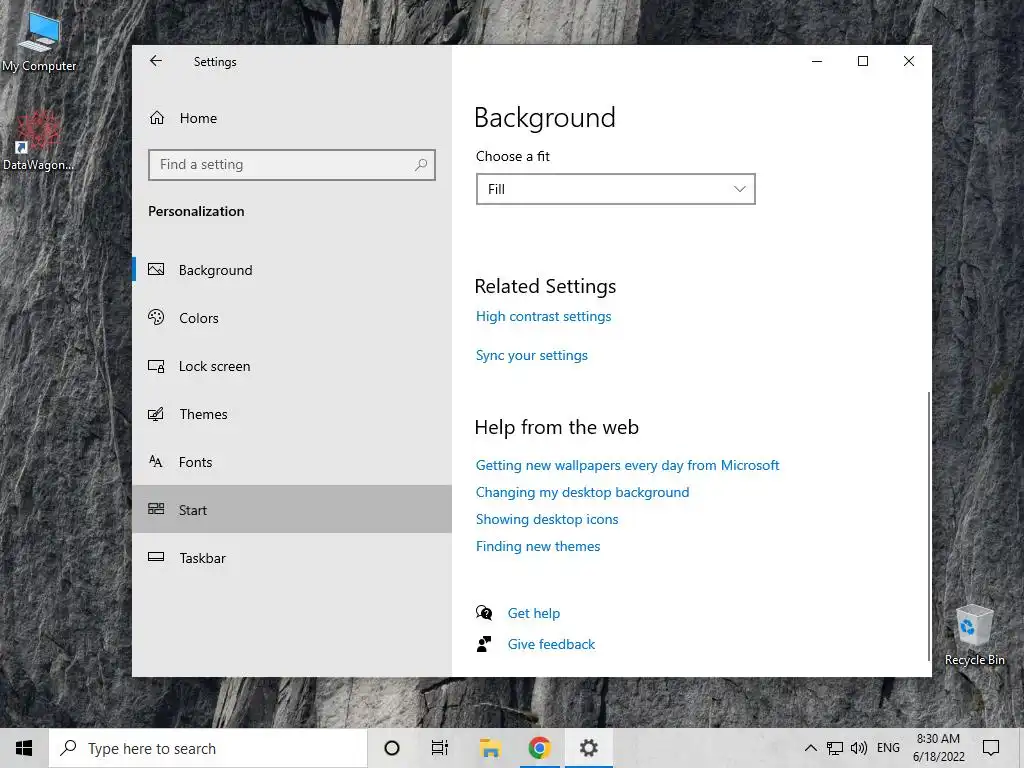Show hidden system tray icons
This screenshot has width=1024, height=768.
click(810, 748)
